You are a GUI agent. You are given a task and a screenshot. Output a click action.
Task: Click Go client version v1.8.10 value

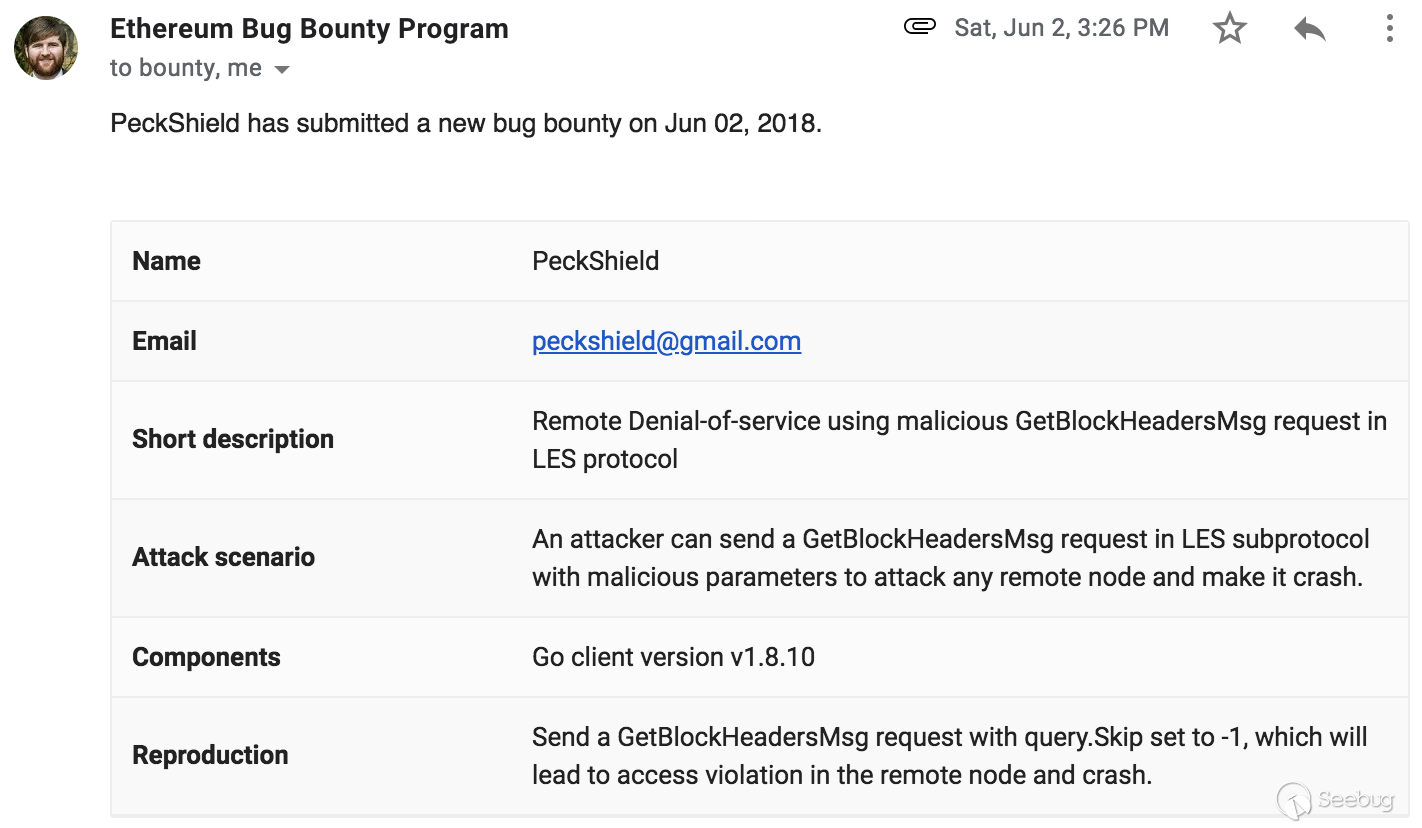point(673,657)
